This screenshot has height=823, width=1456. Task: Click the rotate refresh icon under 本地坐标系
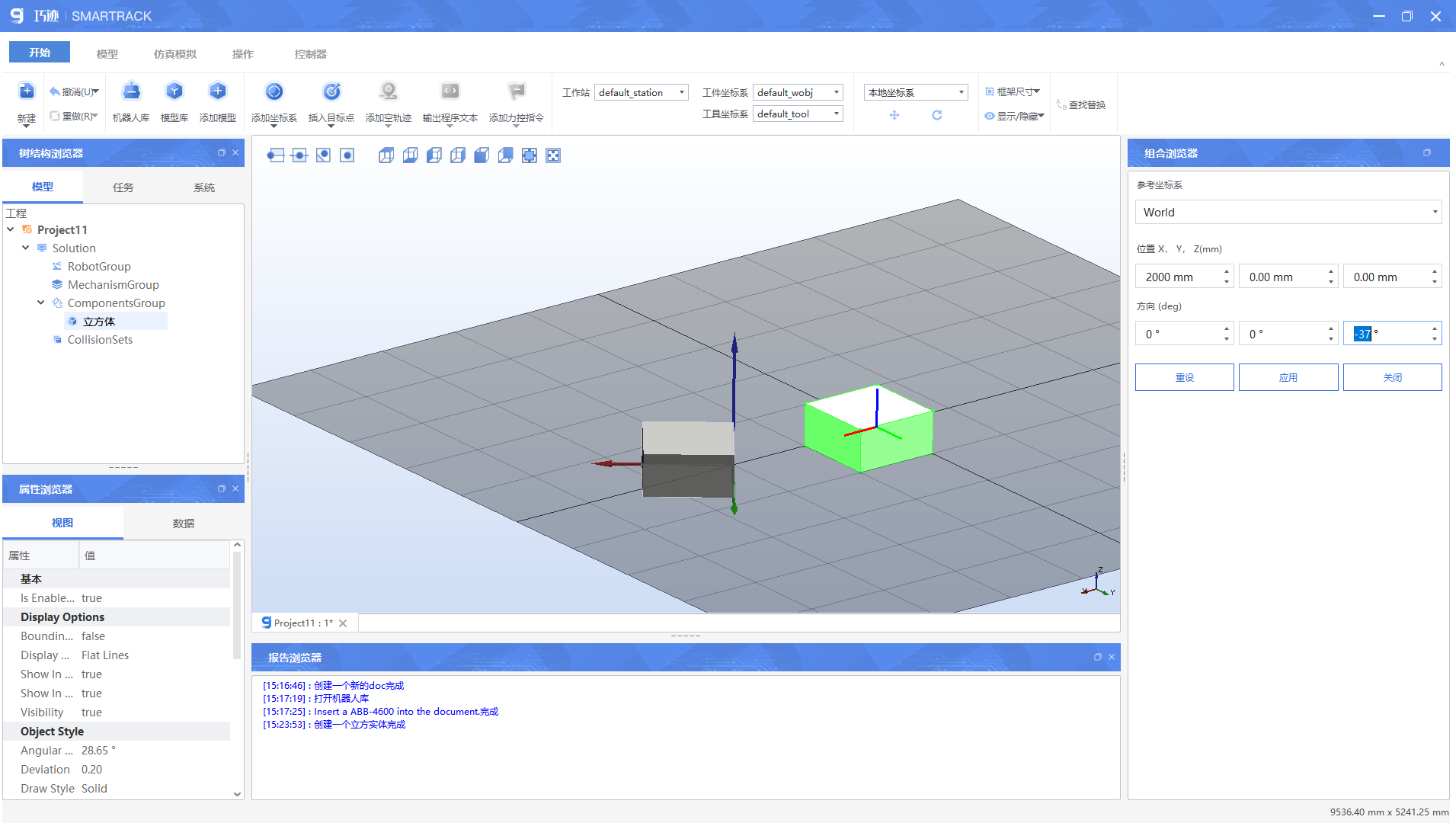(x=937, y=115)
